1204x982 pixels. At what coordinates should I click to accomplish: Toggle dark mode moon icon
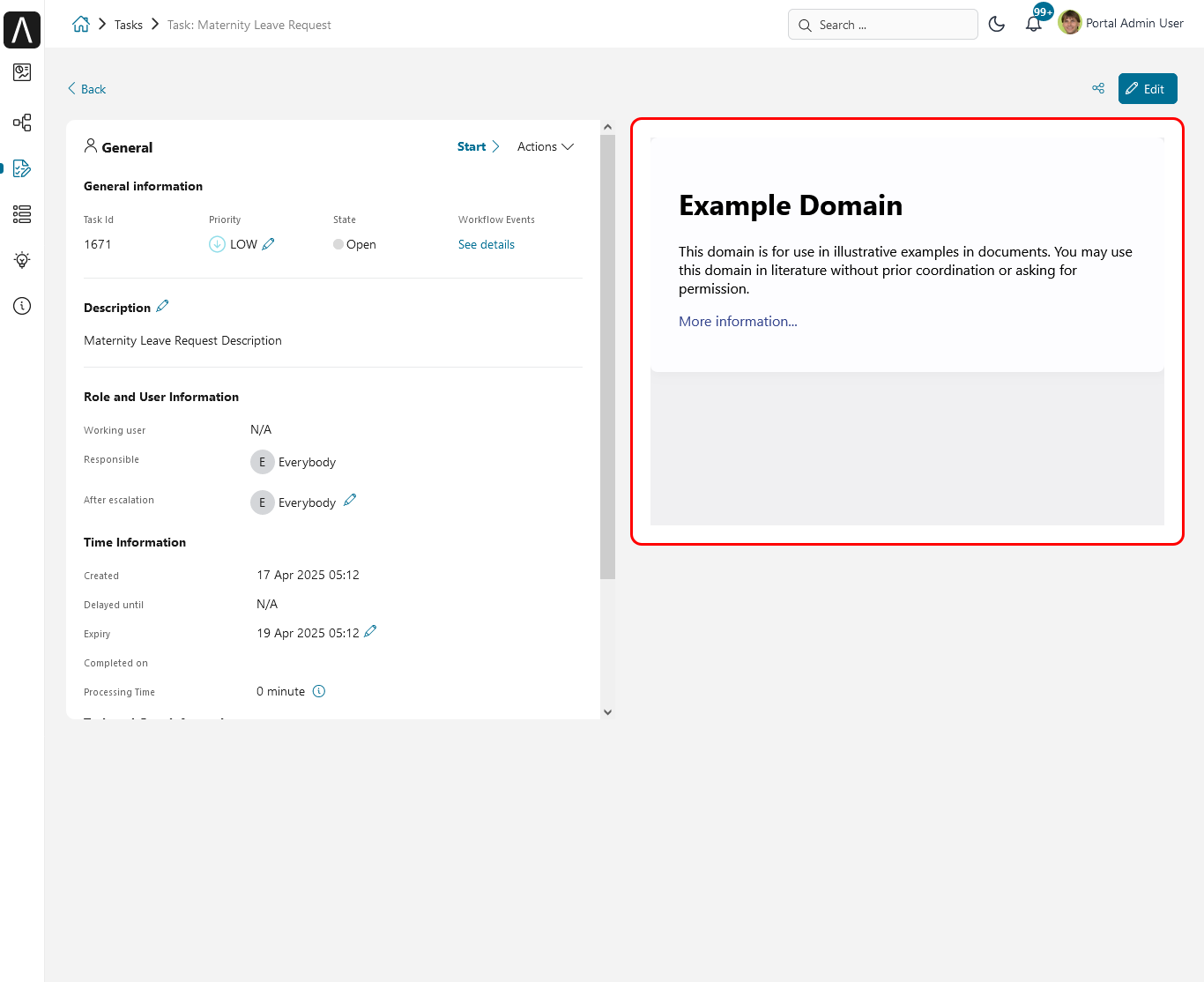[997, 24]
